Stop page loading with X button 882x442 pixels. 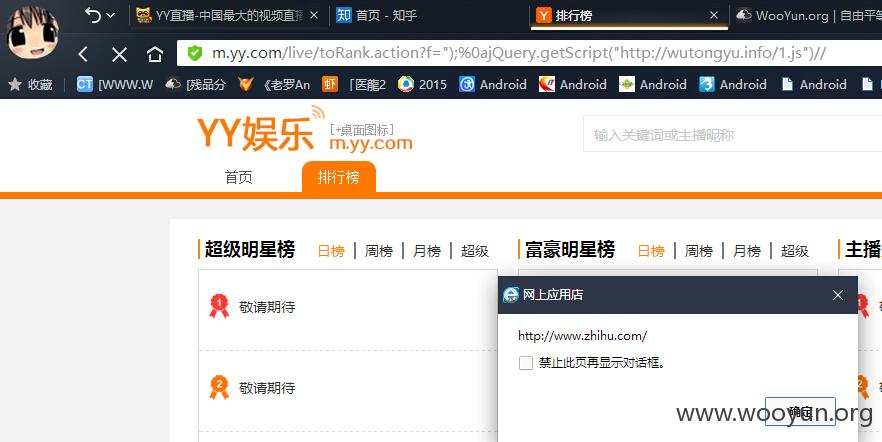point(119,55)
